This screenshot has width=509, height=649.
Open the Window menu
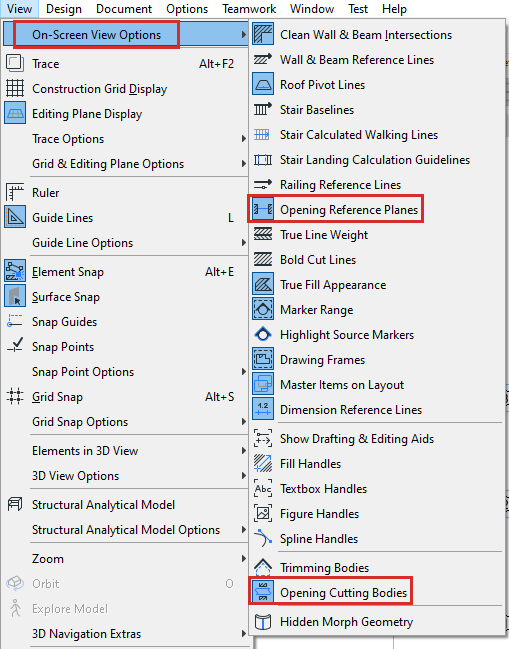pos(312,9)
